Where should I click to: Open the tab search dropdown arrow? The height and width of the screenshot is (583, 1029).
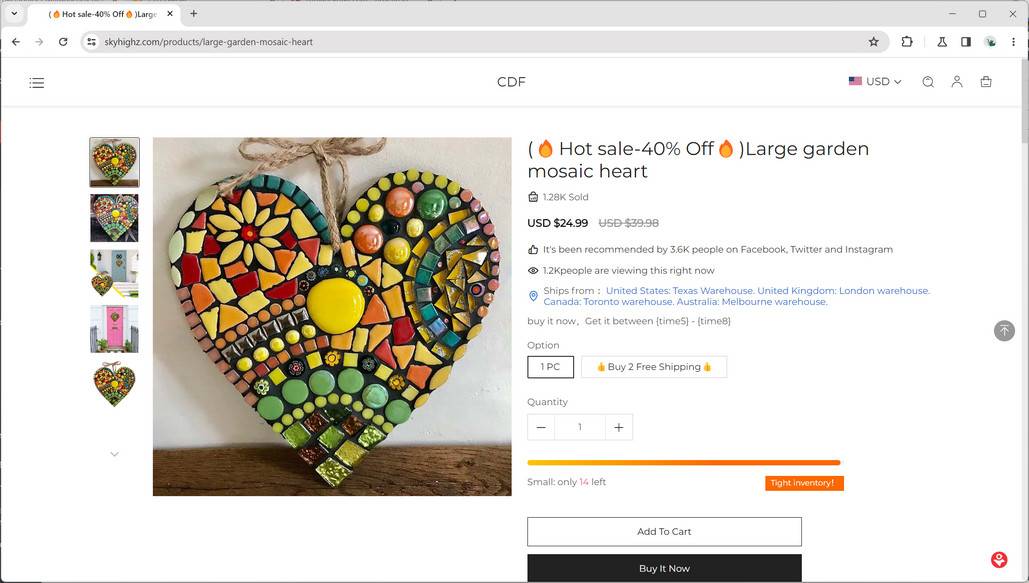(14, 14)
